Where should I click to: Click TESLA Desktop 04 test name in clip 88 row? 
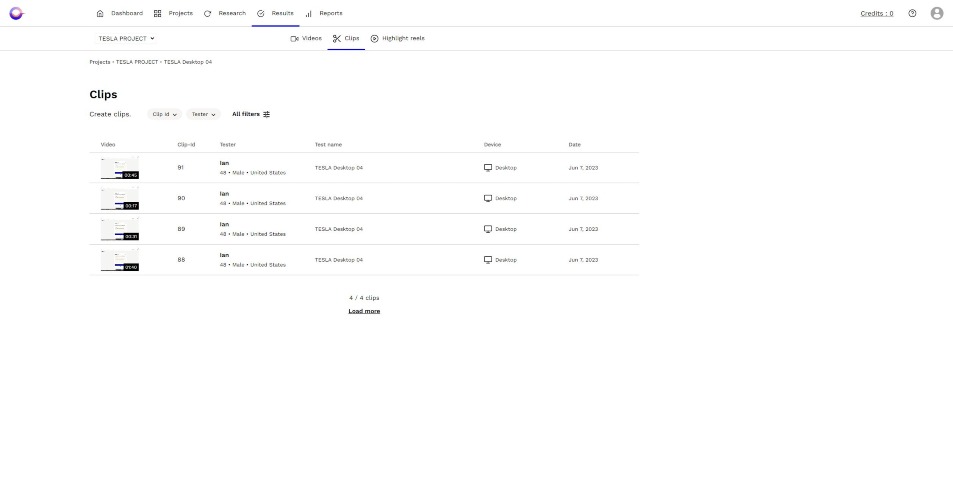339,259
